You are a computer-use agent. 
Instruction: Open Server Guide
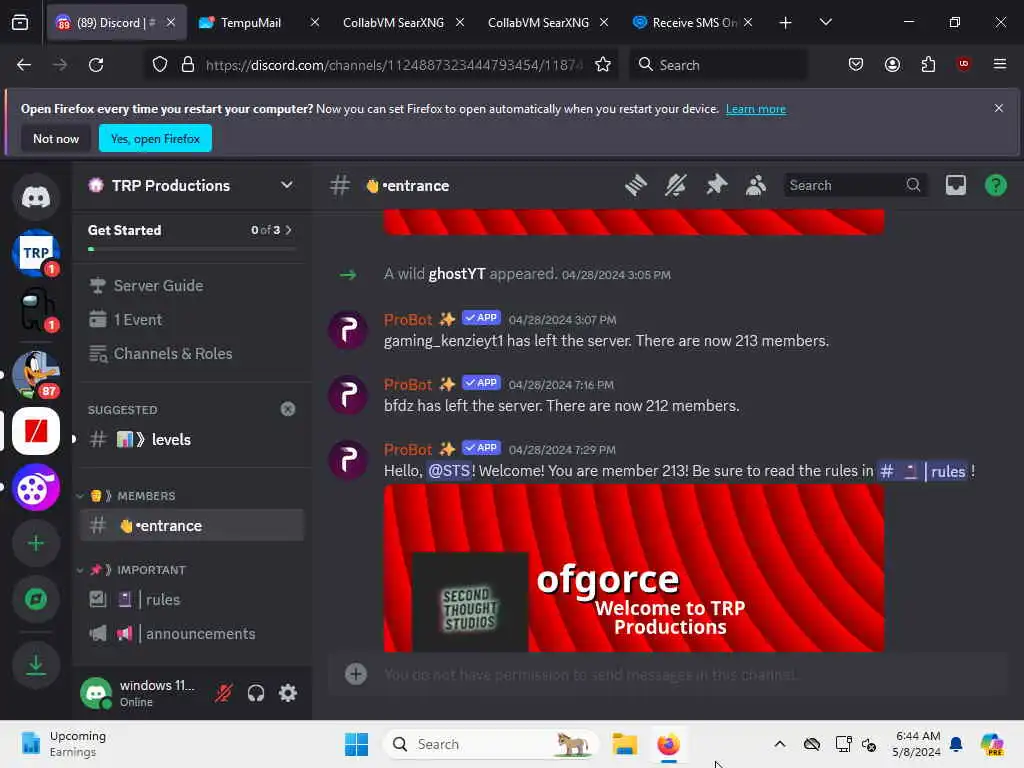tap(190, 285)
